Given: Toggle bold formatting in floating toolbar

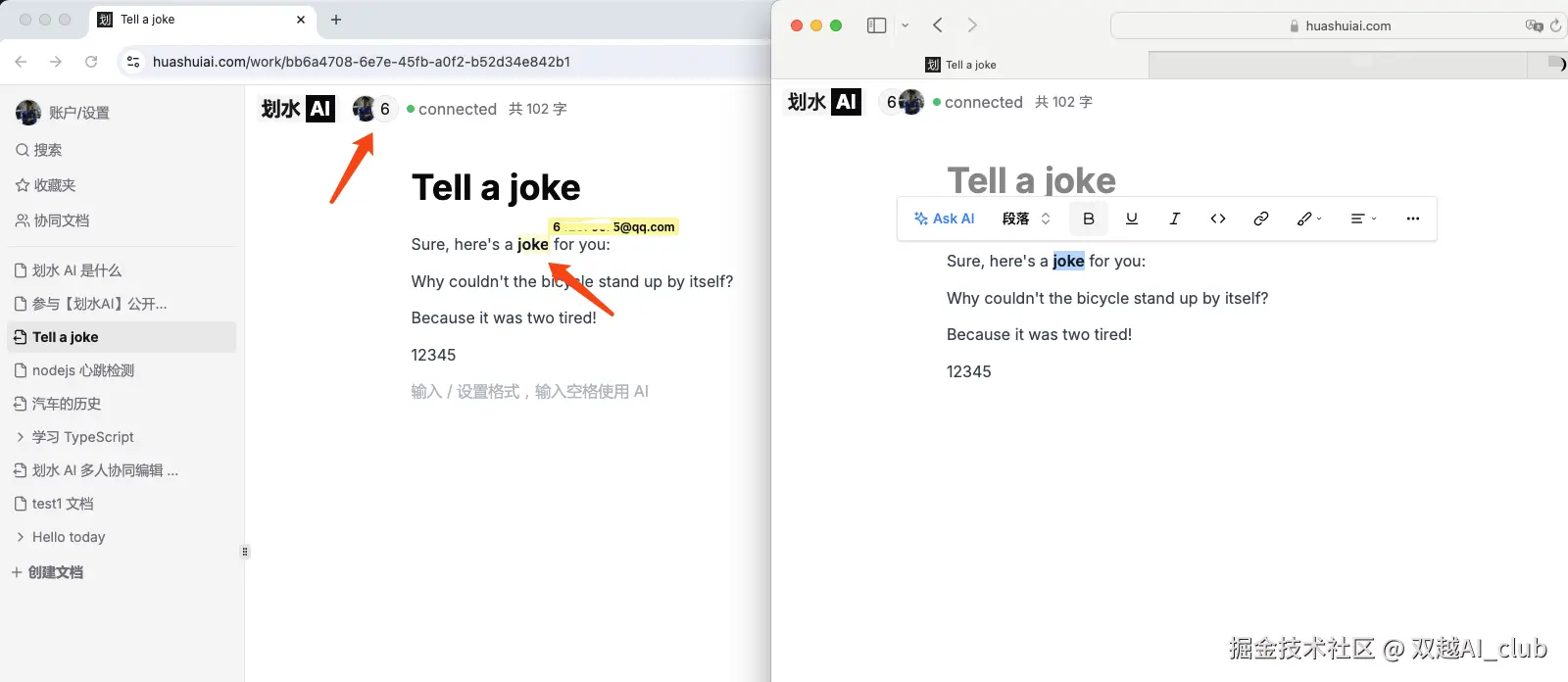Looking at the screenshot, I should point(1088,219).
